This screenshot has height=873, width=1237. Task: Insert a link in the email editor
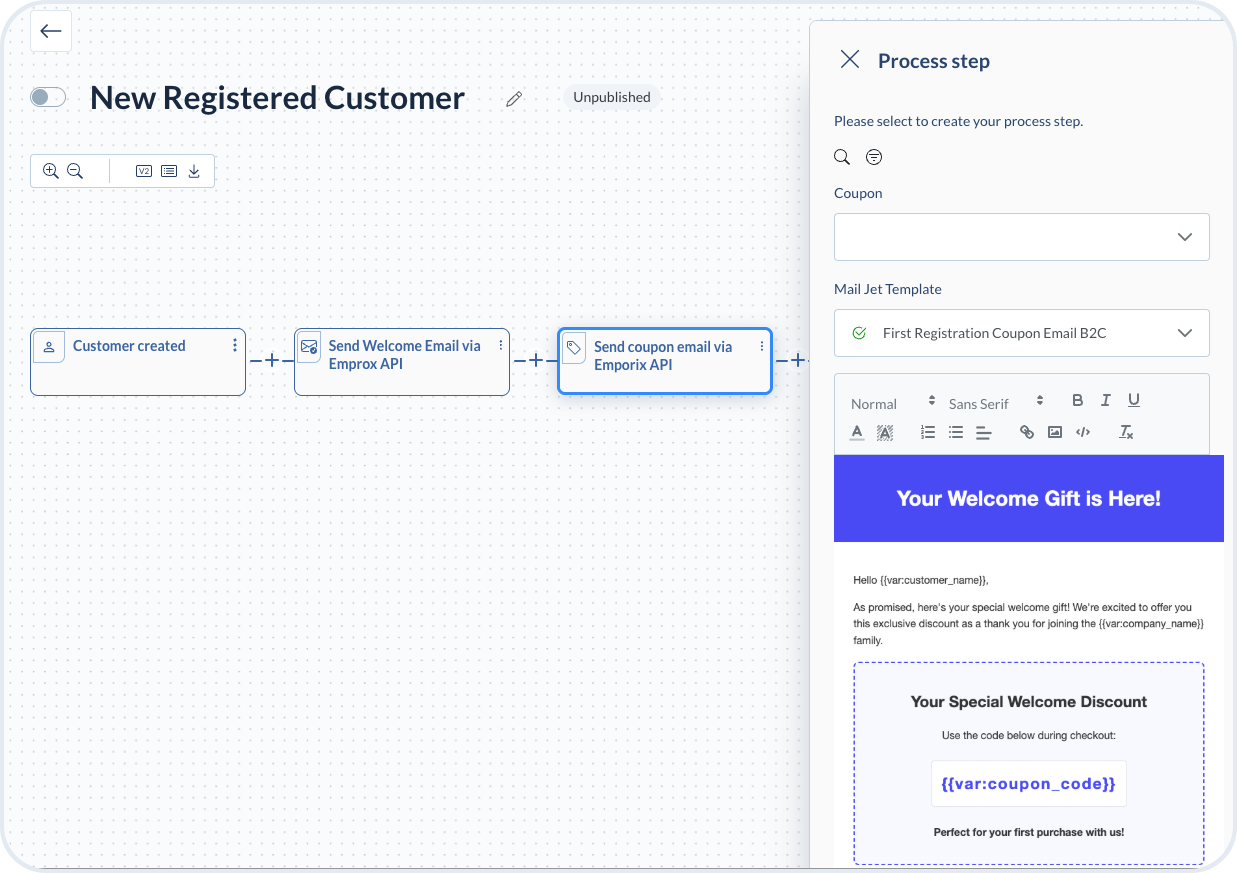[x=1026, y=432]
